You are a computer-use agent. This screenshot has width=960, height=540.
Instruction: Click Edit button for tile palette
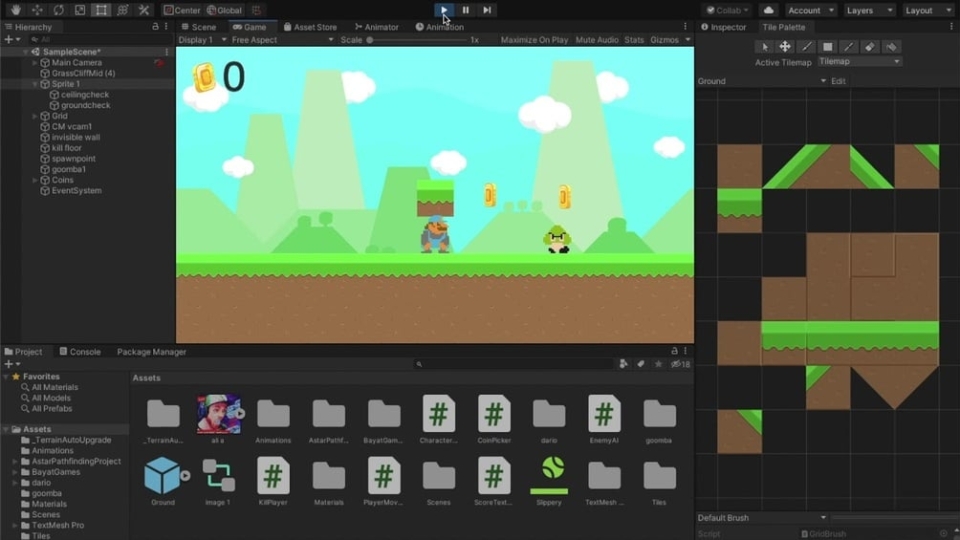838,81
